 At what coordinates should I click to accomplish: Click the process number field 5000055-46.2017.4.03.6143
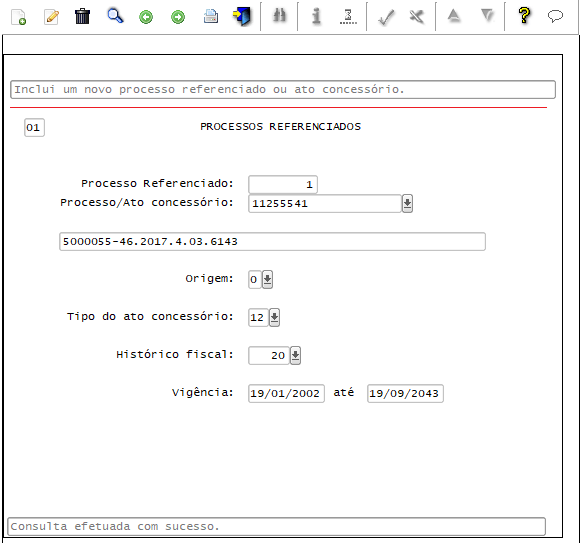pos(272,242)
